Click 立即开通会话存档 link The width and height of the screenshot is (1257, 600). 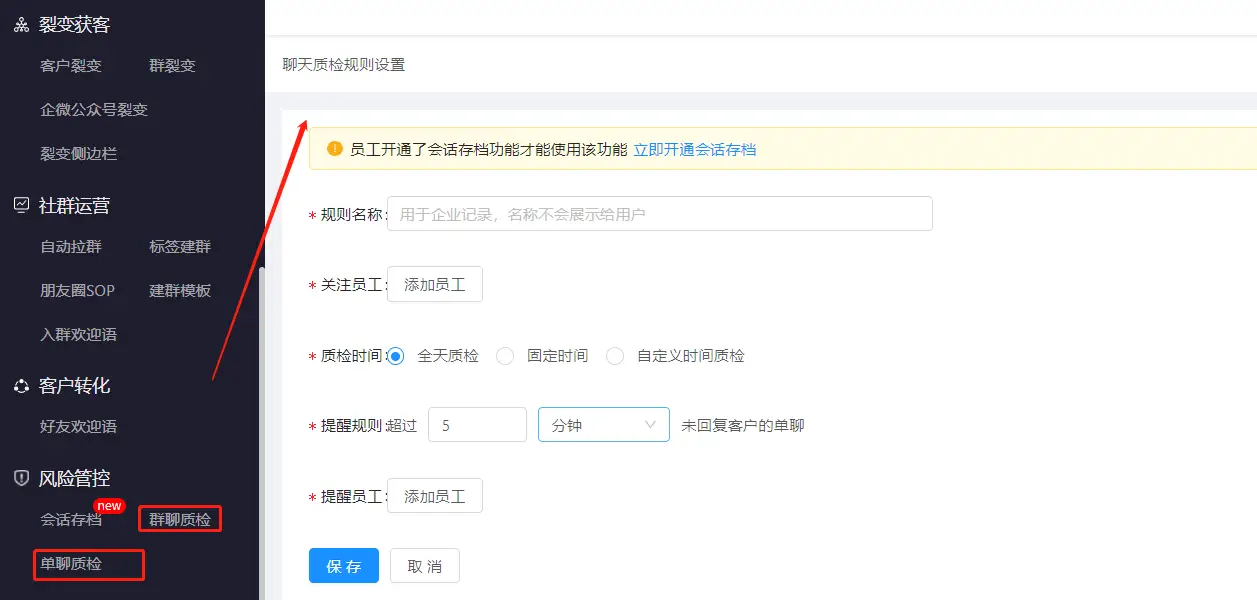coord(695,150)
